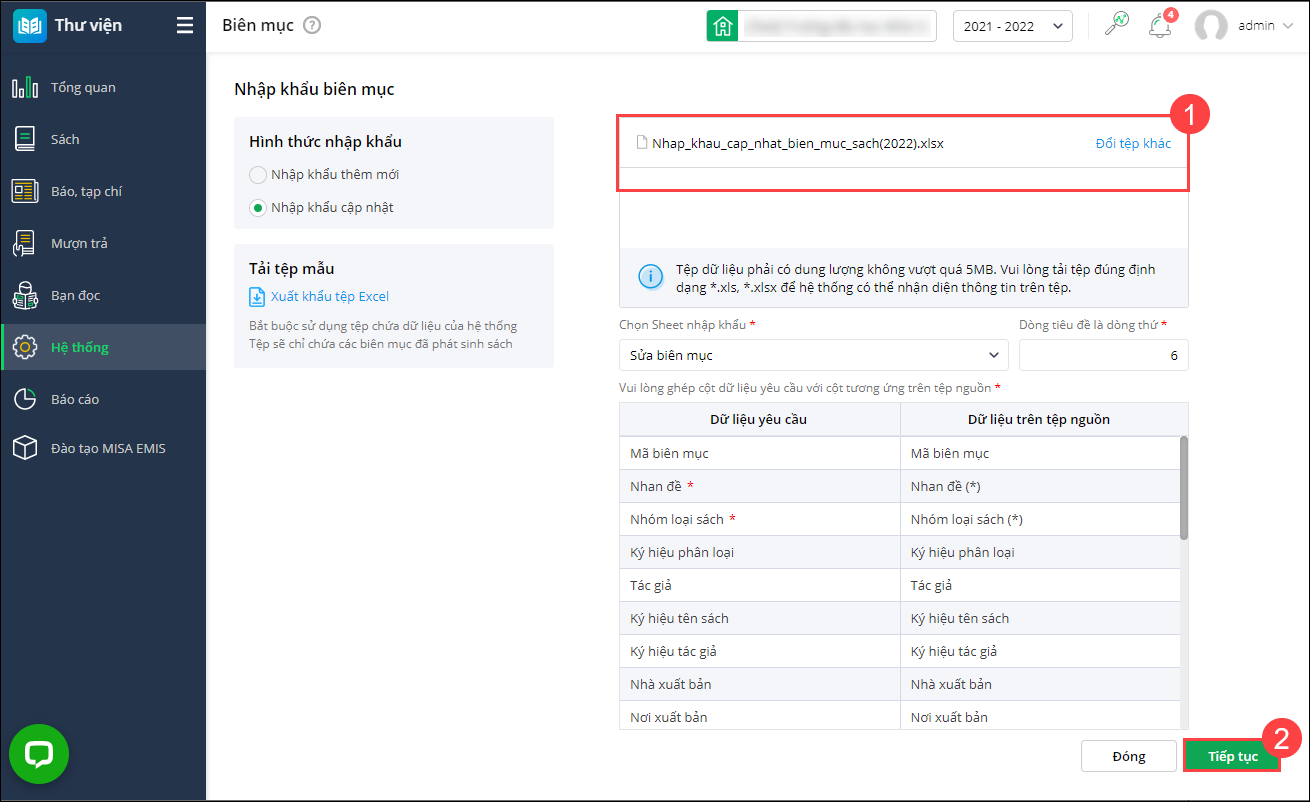Image resolution: width=1310 pixels, height=802 pixels.
Task: Click the mapping table vertical scrollbar
Action: pos(1185,488)
